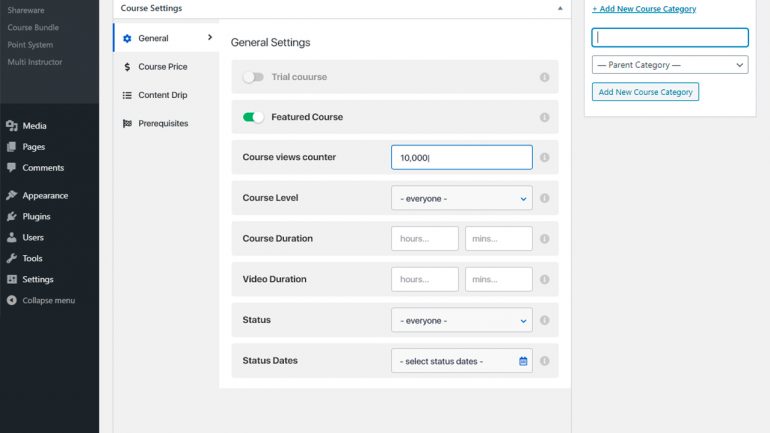Screen dimensions: 770x433
Task: Open the Shareware submenu link
Action: pos(26,10)
